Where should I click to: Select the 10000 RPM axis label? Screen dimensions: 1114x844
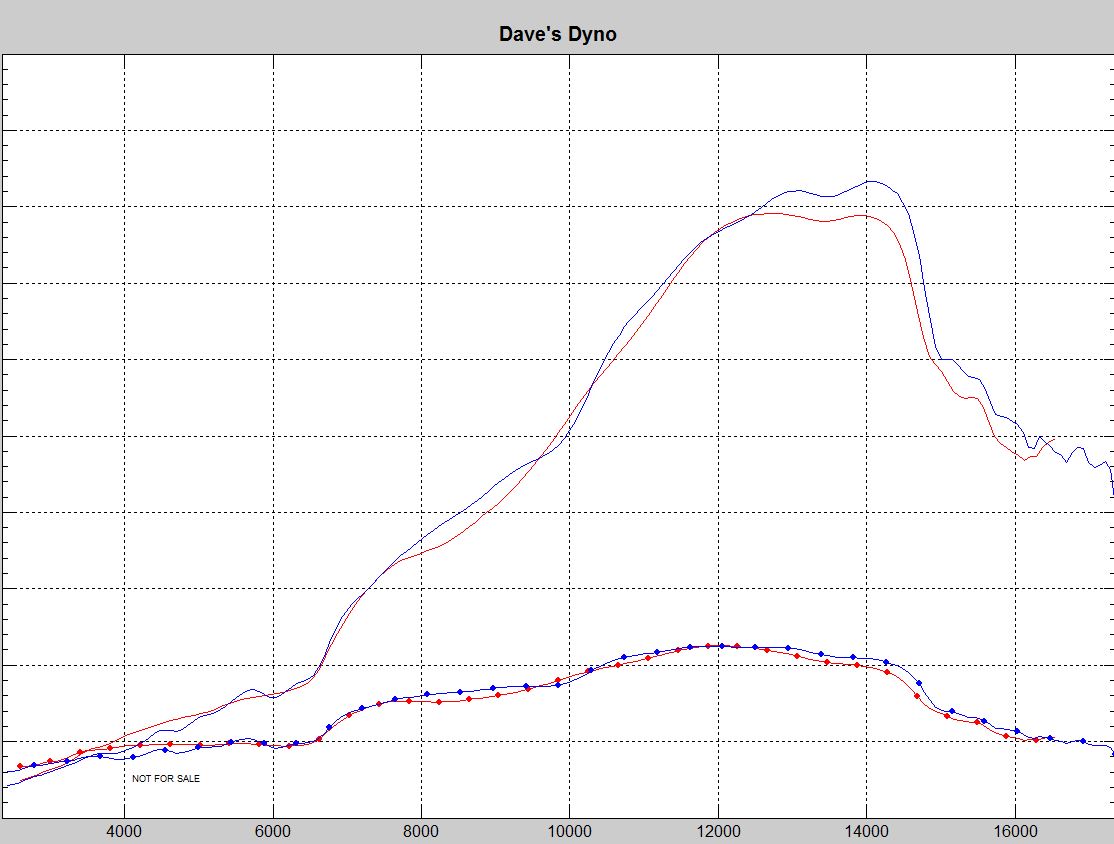pos(570,829)
